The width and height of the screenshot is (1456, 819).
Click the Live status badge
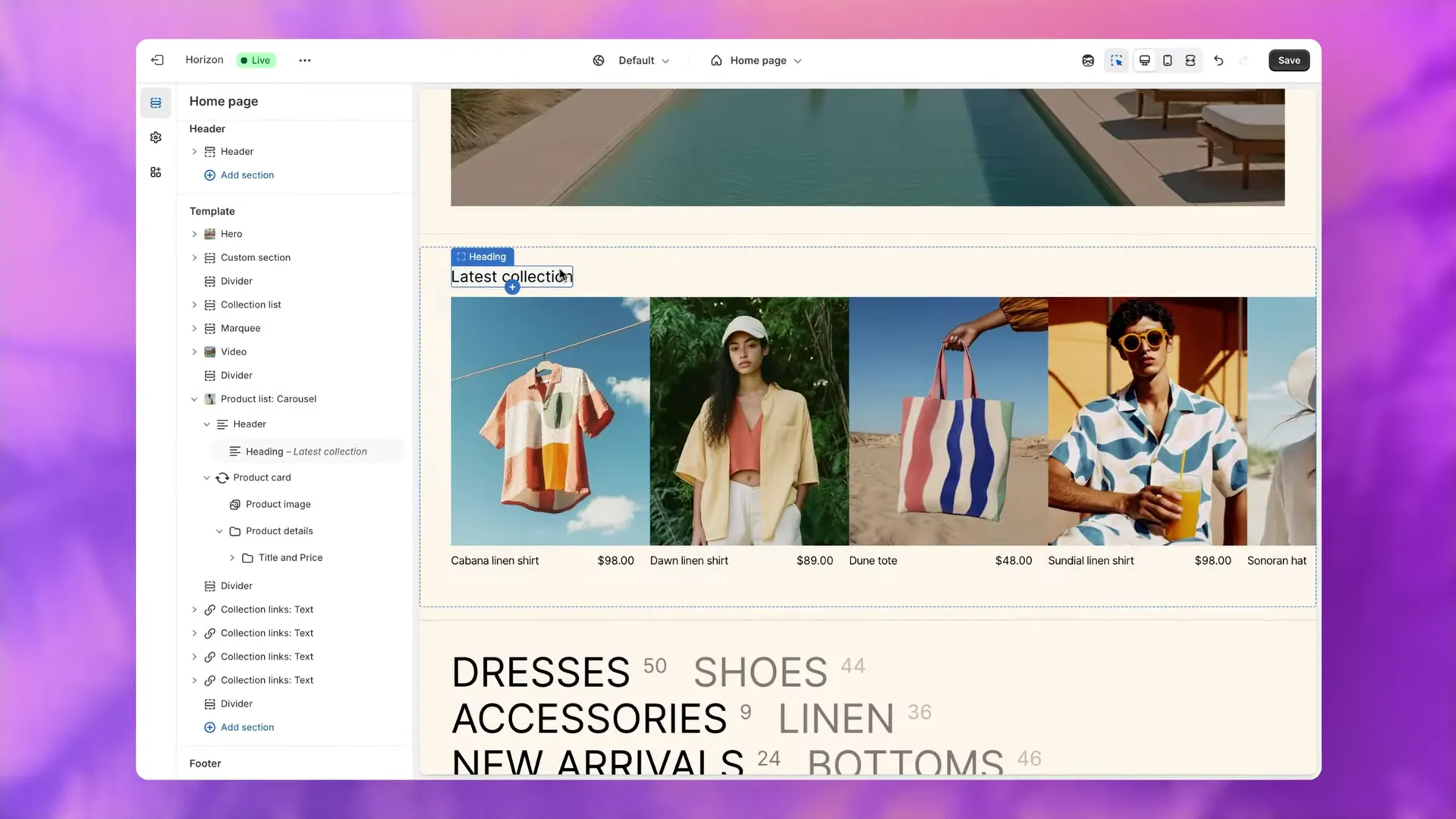click(x=256, y=60)
